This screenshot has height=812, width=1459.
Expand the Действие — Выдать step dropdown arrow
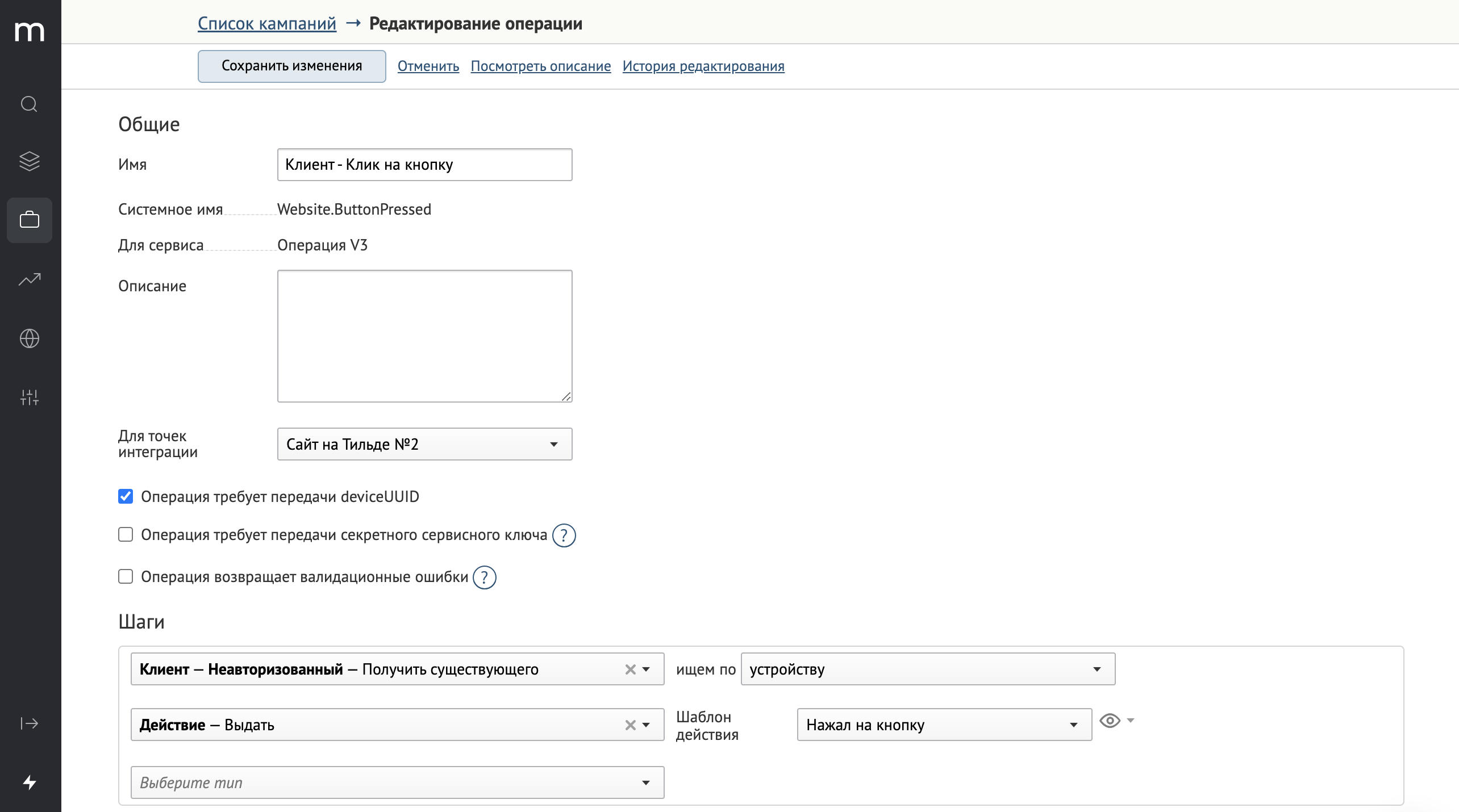pyautogui.click(x=646, y=725)
